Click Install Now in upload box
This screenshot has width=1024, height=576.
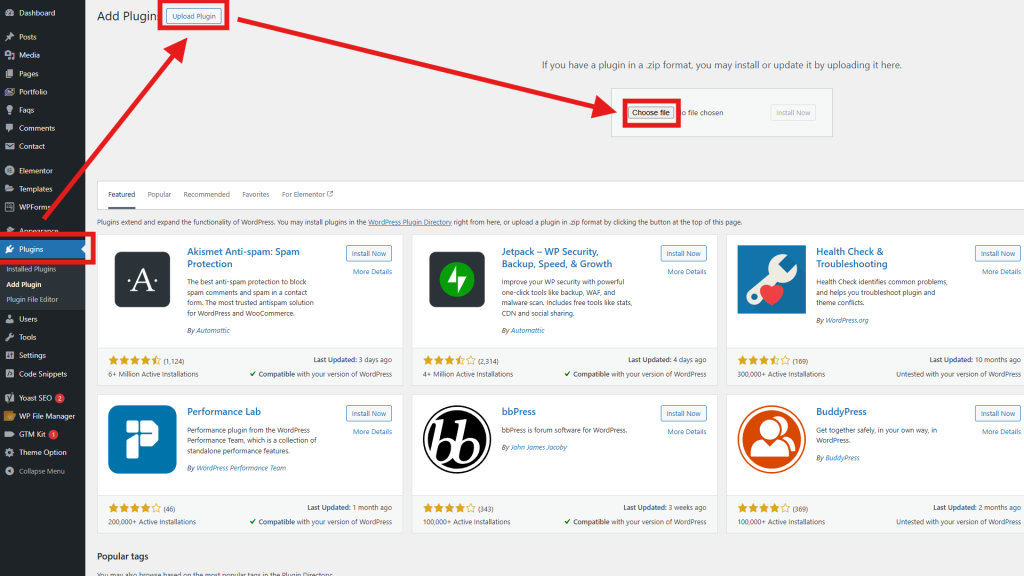tap(793, 113)
